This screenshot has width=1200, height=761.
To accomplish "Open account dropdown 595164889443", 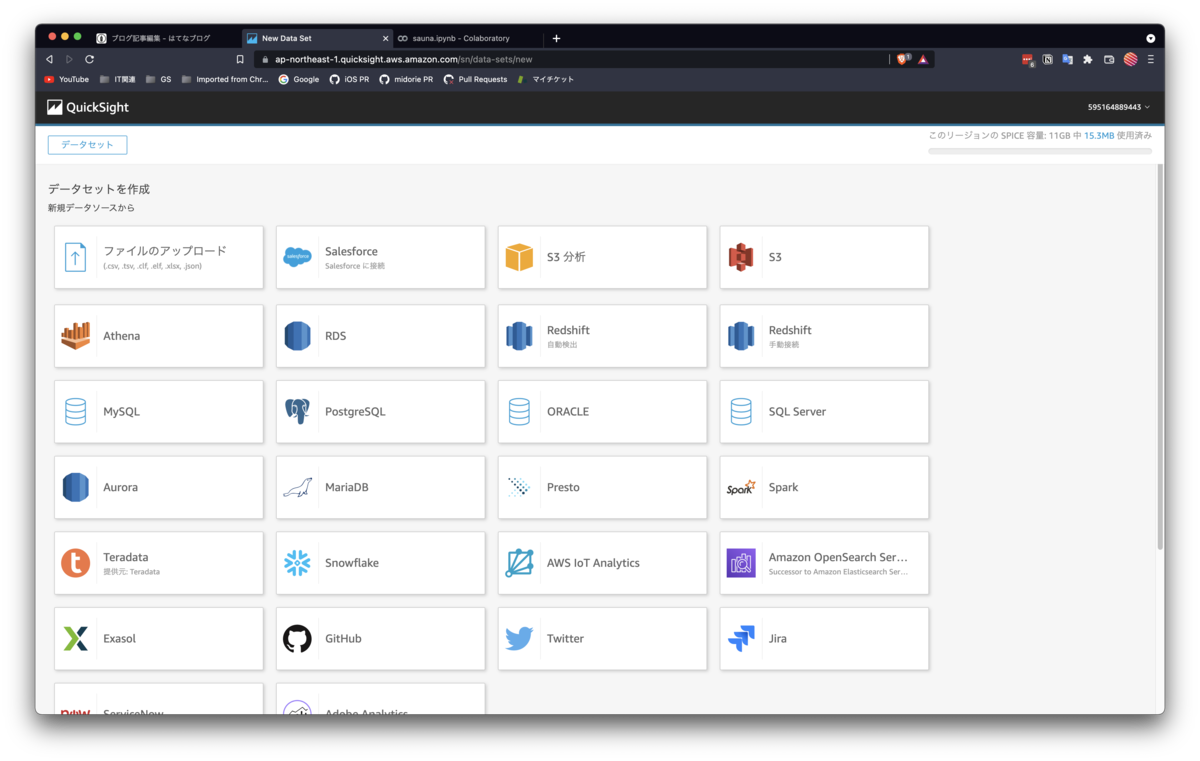I will [x=1119, y=107].
